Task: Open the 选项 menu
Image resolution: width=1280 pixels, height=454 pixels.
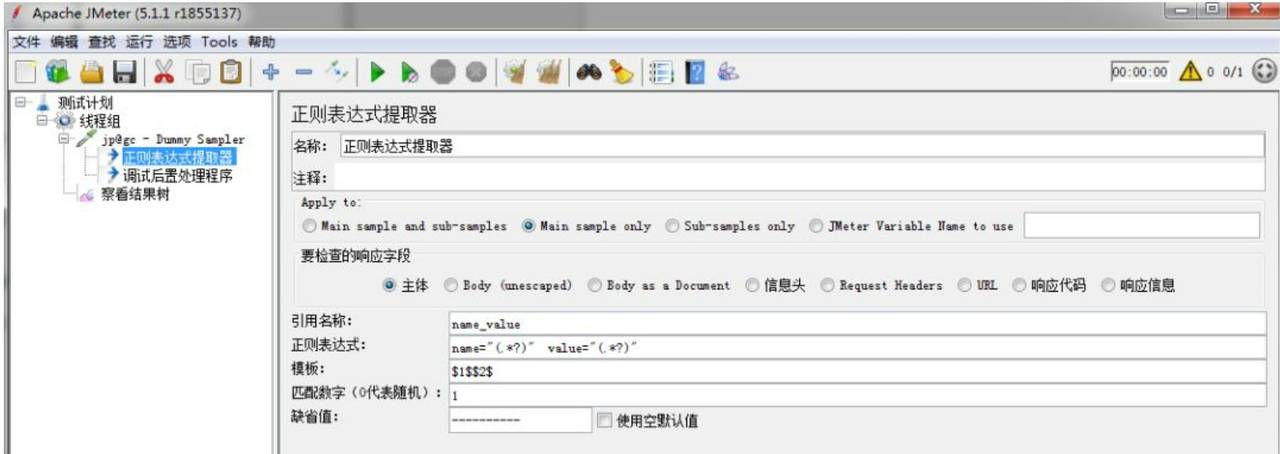Action: click(177, 42)
